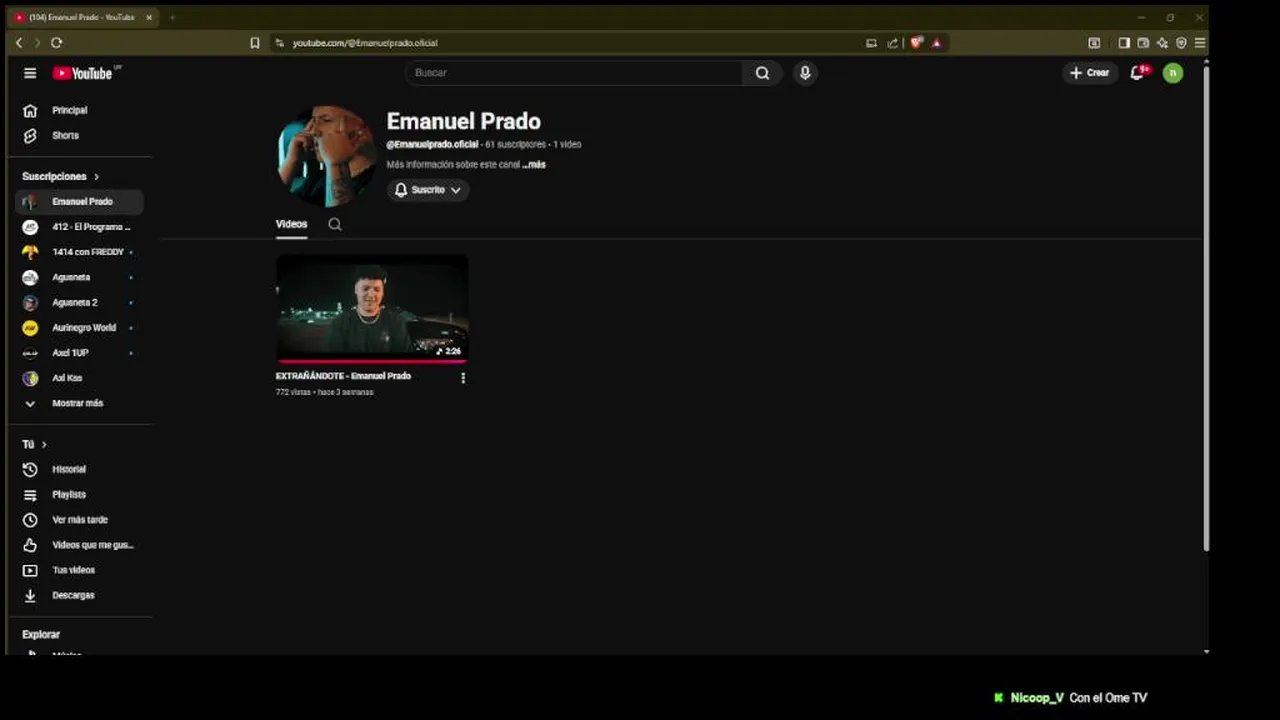Play the EXTRAÑÁNDOTE video thumbnail

[372, 308]
